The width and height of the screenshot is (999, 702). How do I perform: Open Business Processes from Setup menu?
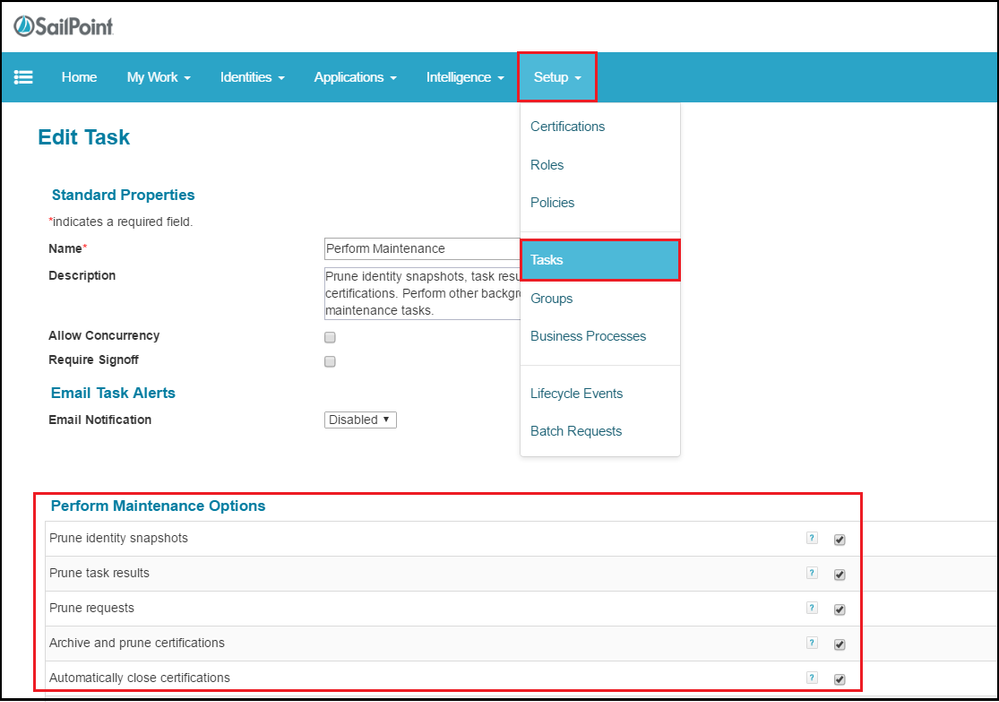click(588, 336)
